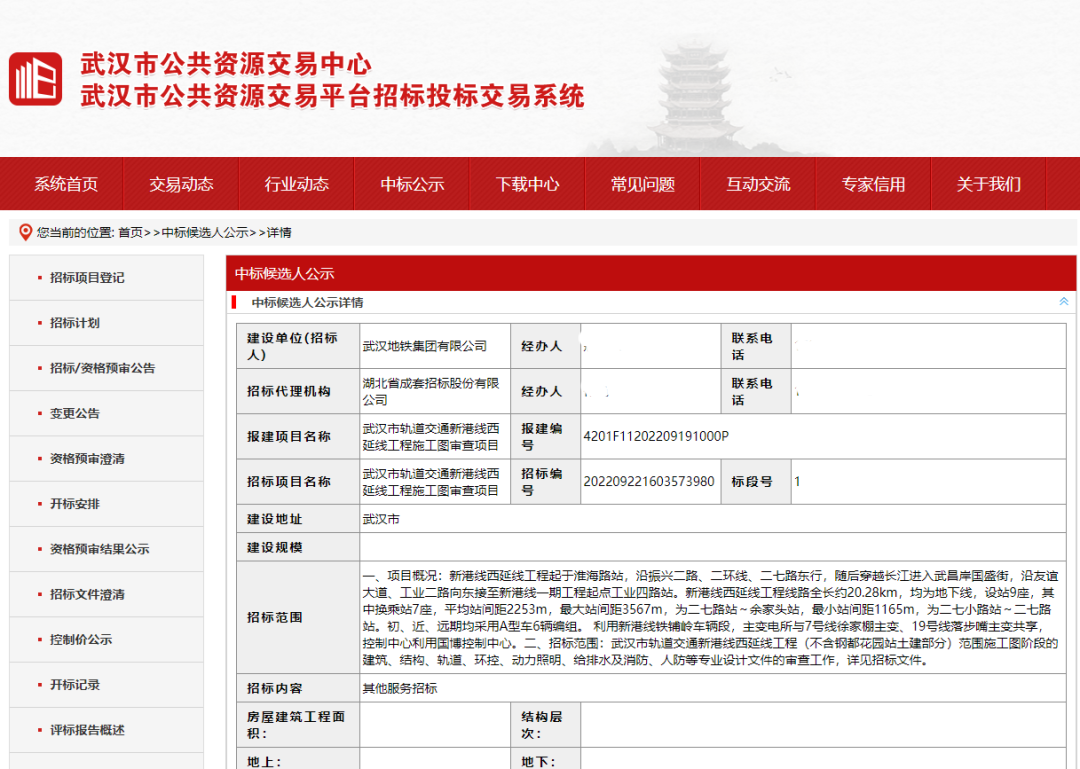Click the 报建项目名称 value cell

(435, 436)
